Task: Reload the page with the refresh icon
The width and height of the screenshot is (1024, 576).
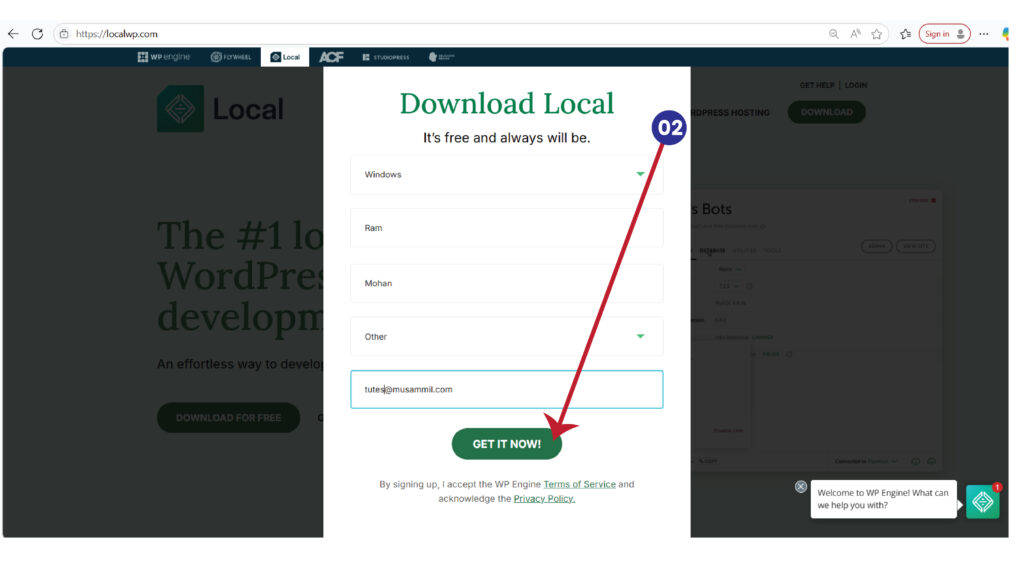Action: point(37,34)
